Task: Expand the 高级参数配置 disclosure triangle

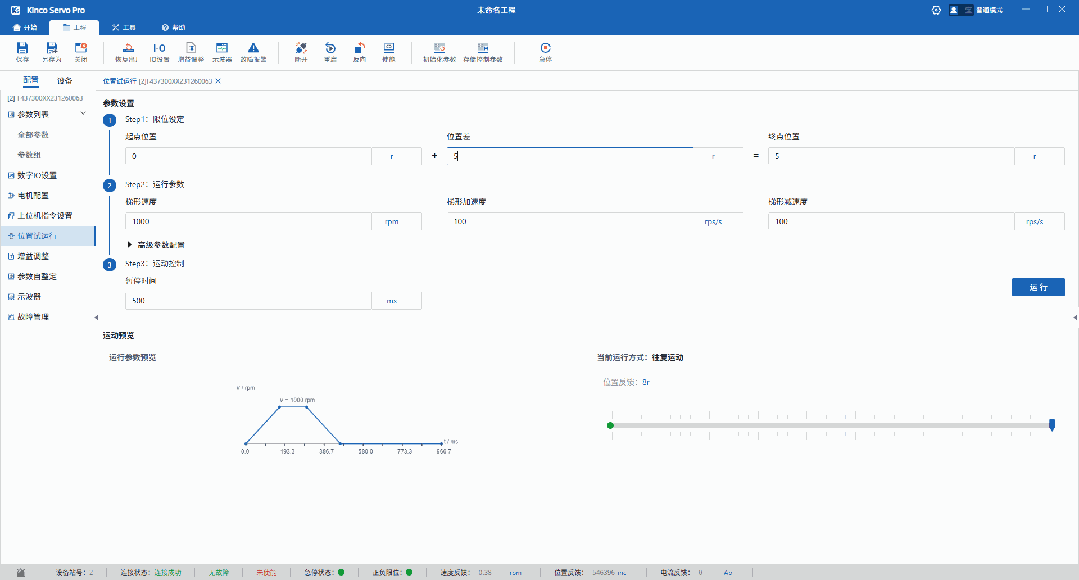Action: click(129, 245)
